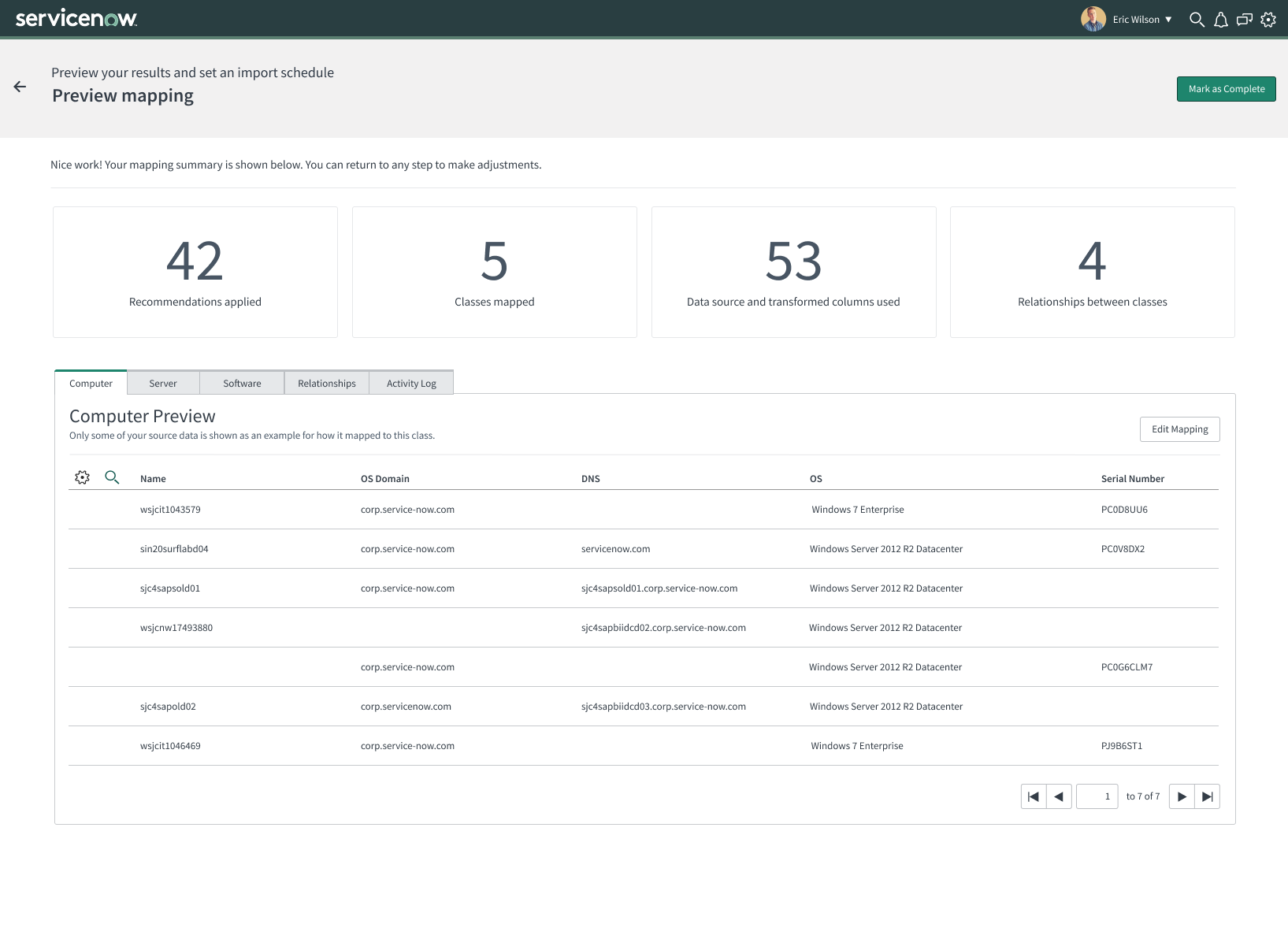Click serial number PJ9B6ST1
Viewport: 1288px width, 950px height.
(x=1122, y=746)
